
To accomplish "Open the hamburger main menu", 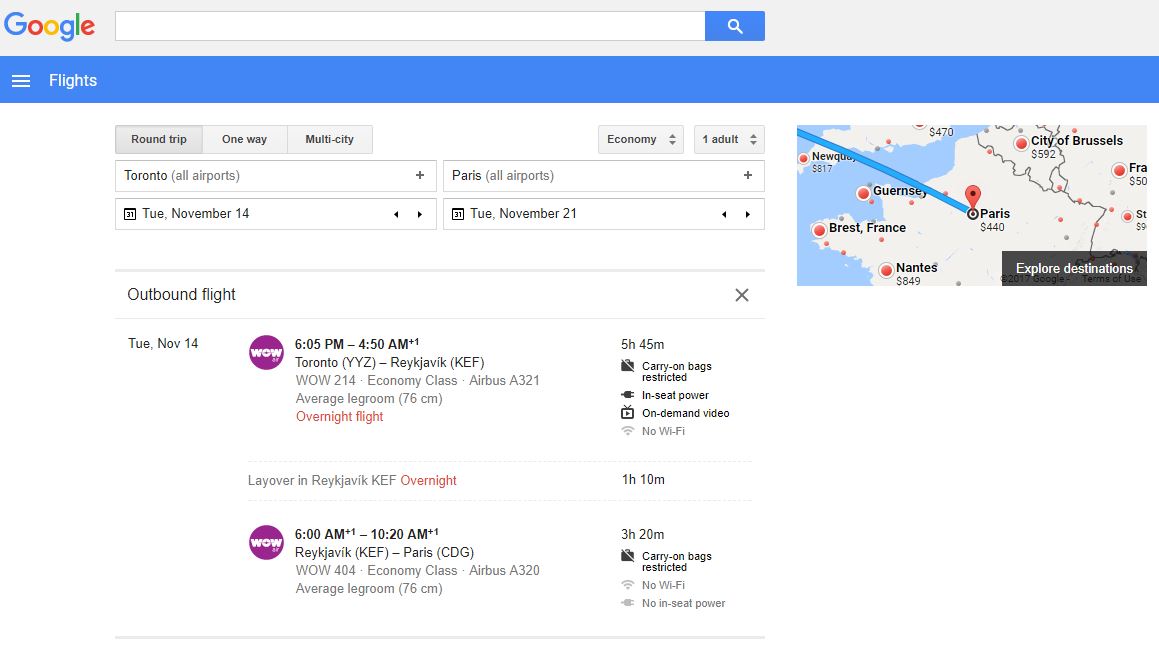I will click(21, 81).
